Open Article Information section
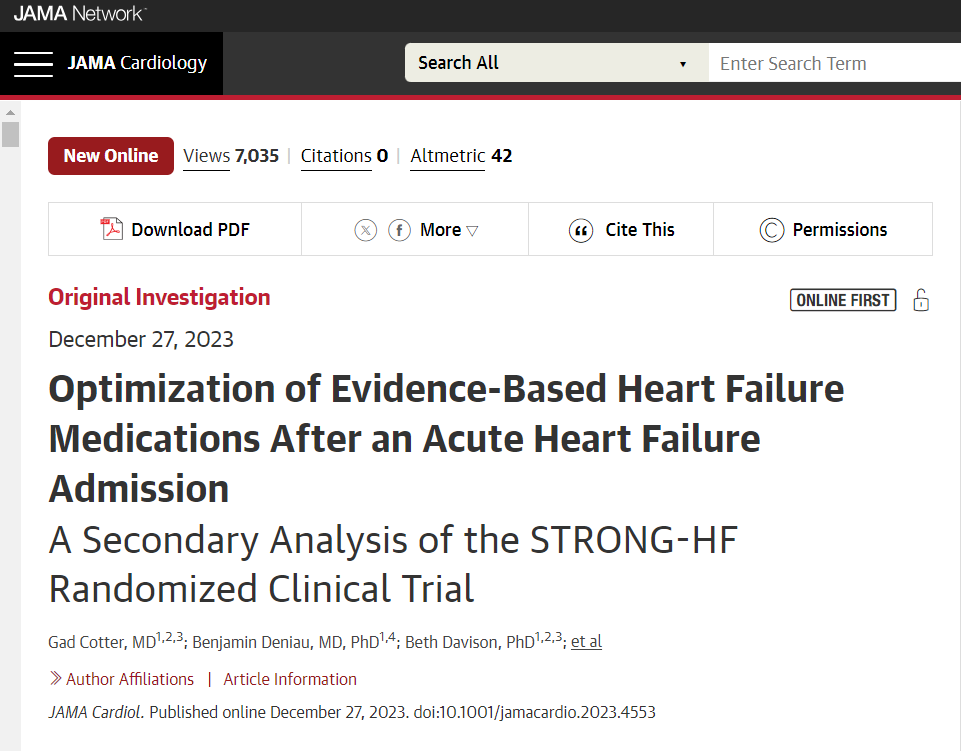The height and width of the screenshot is (751, 961). [x=290, y=679]
